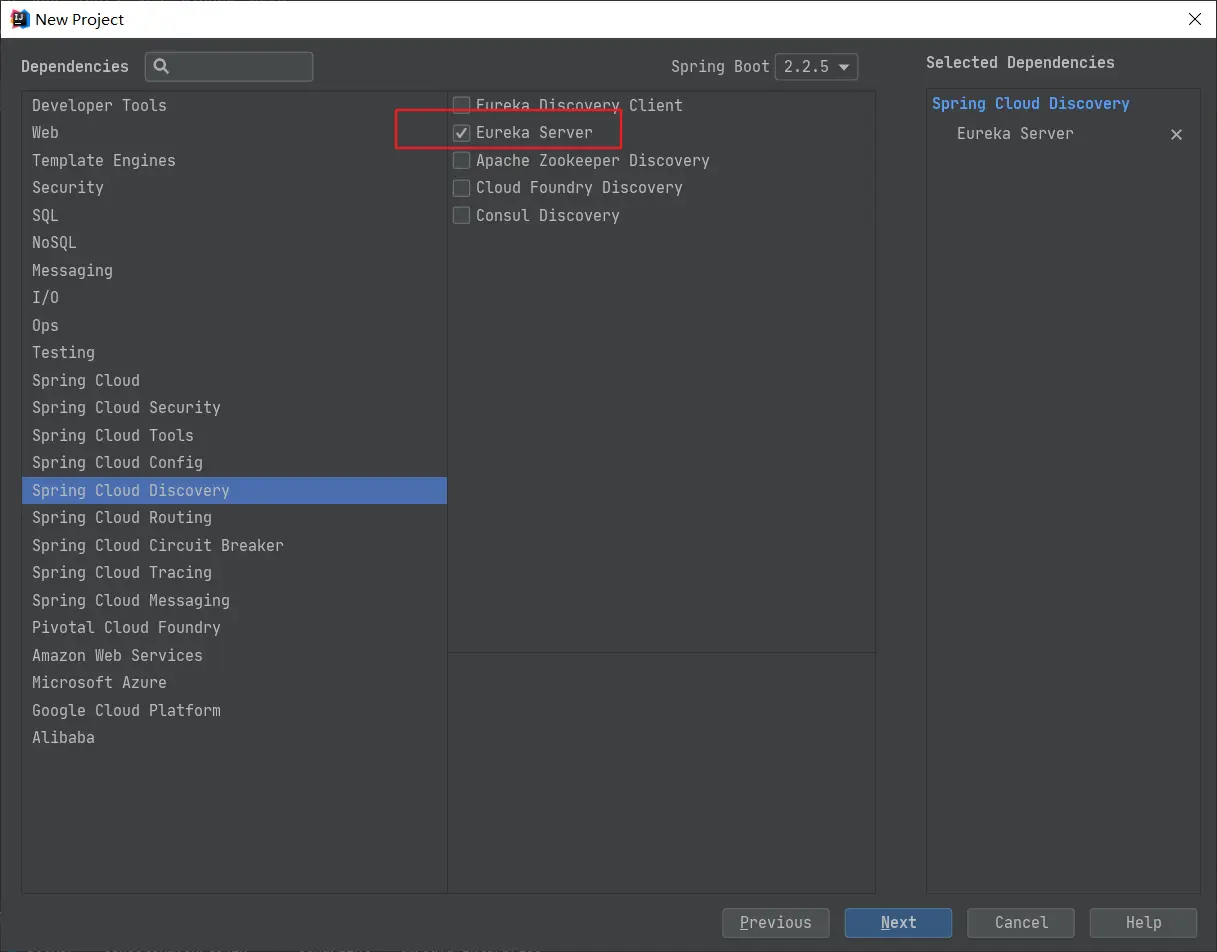Select Pivotal Cloud Foundry category
Image resolution: width=1217 pixels, height=952 pixels.
(x=234, y=628)
